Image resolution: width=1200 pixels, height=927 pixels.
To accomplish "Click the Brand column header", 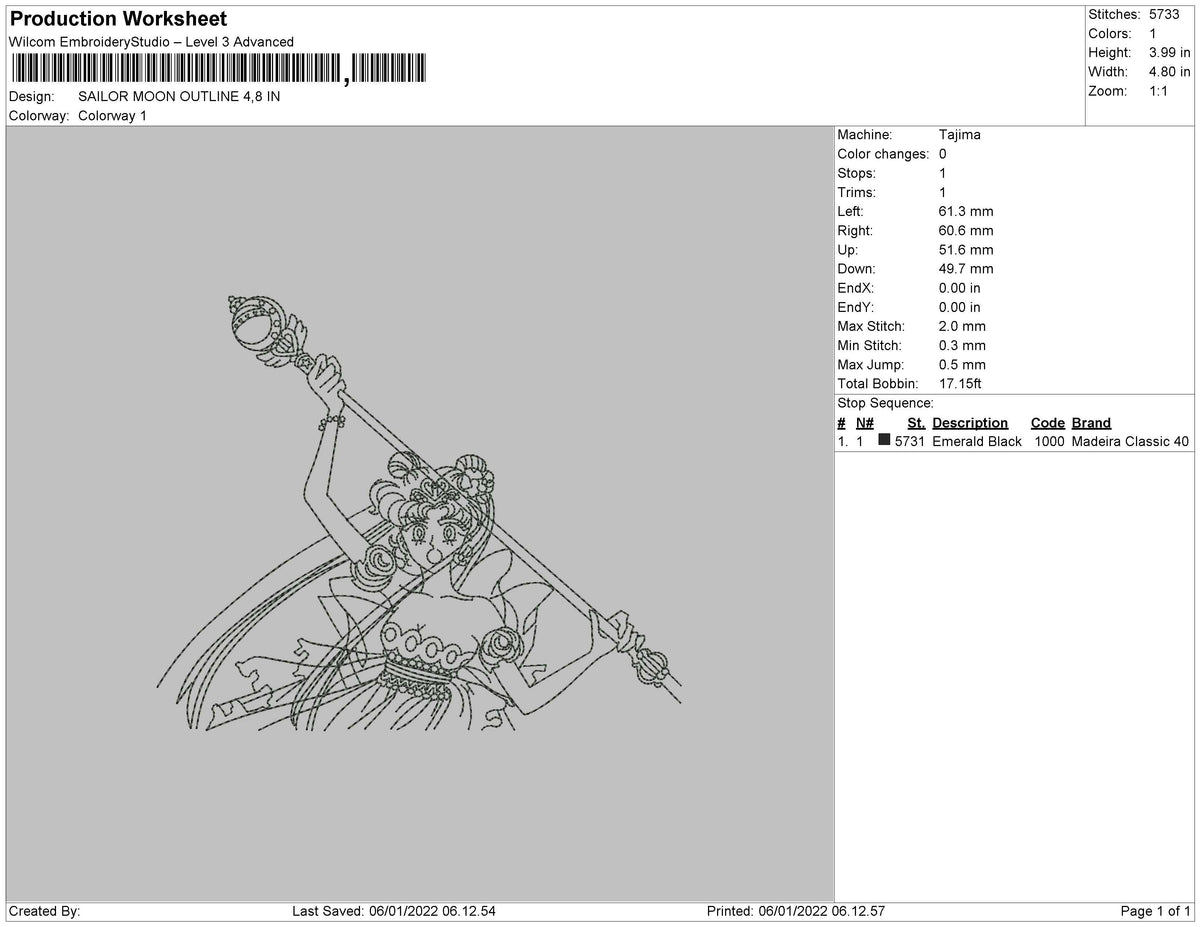I will 1091,423.
